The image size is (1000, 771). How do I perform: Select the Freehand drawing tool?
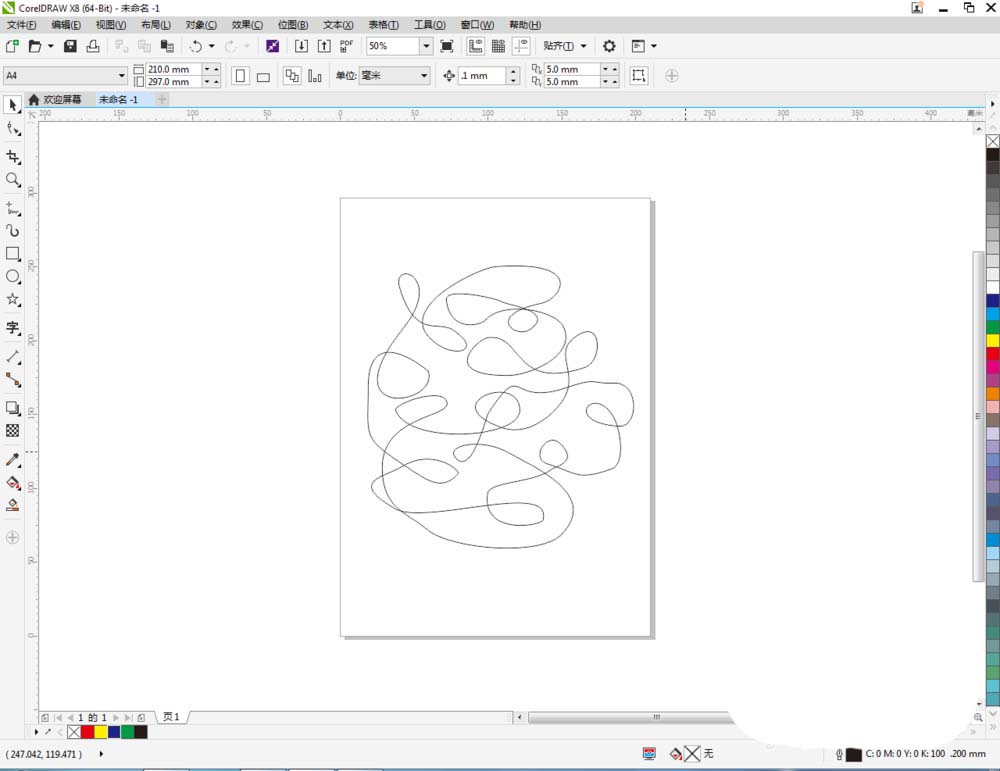click(12, 208)
